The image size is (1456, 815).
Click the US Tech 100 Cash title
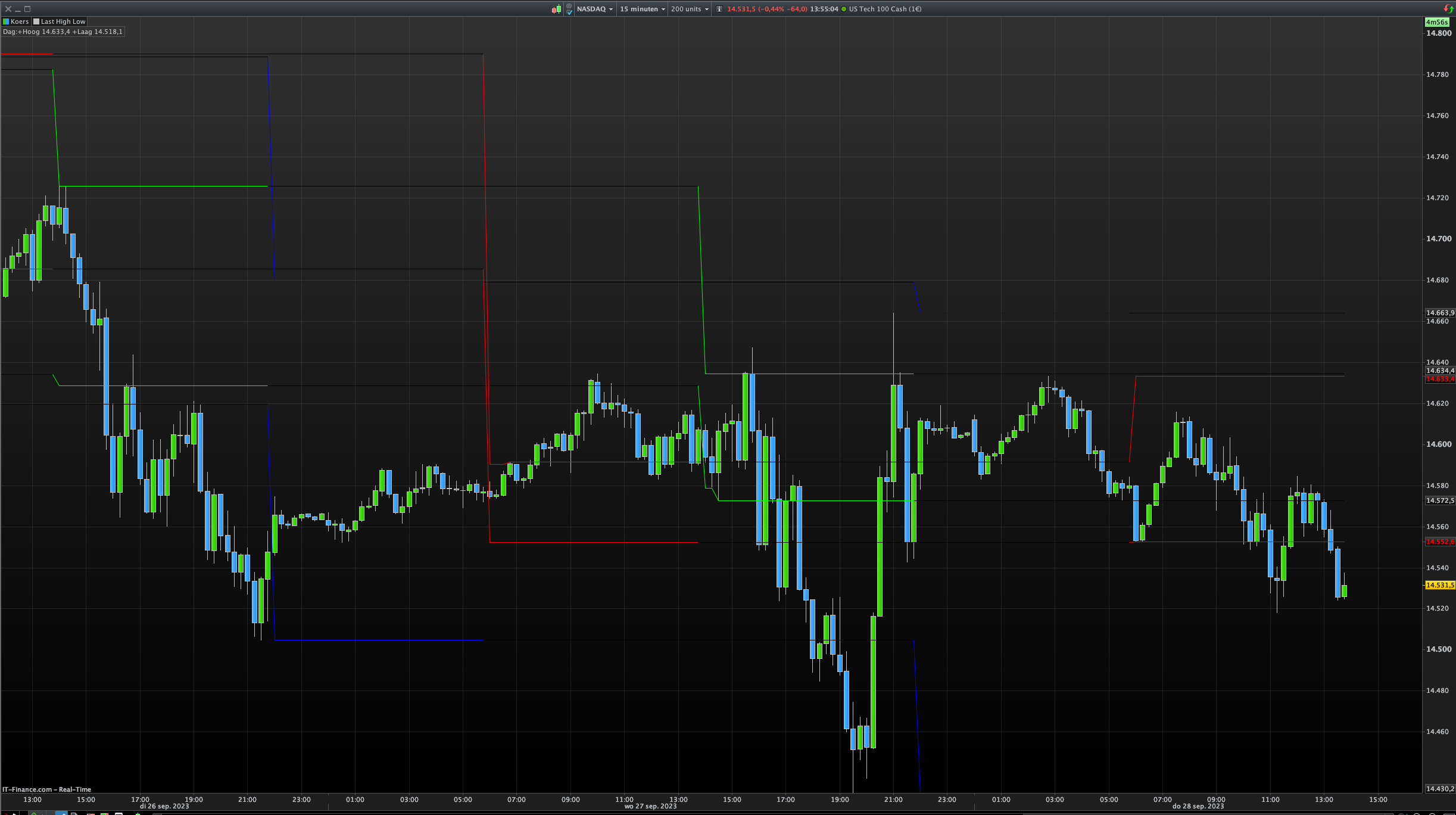pos(885,9)
